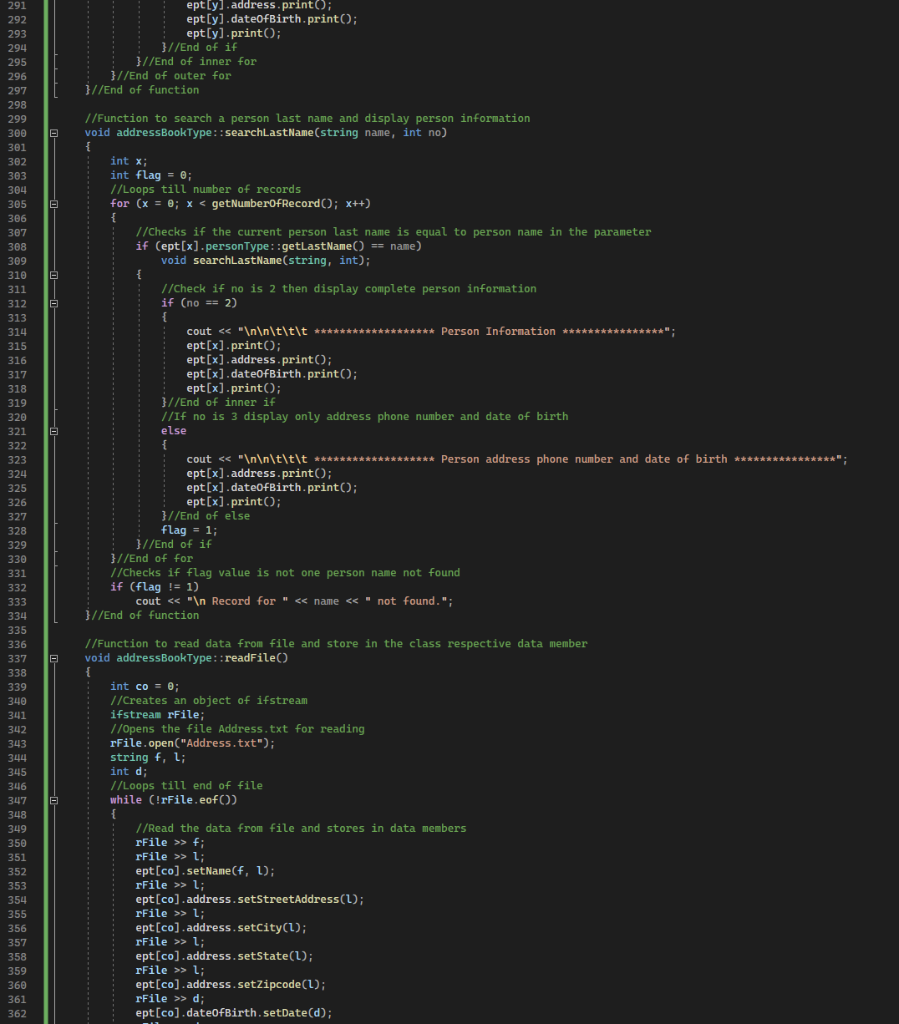Click 'void searchLastName(string, int);' on line 309
This screenshot has width=899, height=1024.
[x=266, y=261]
